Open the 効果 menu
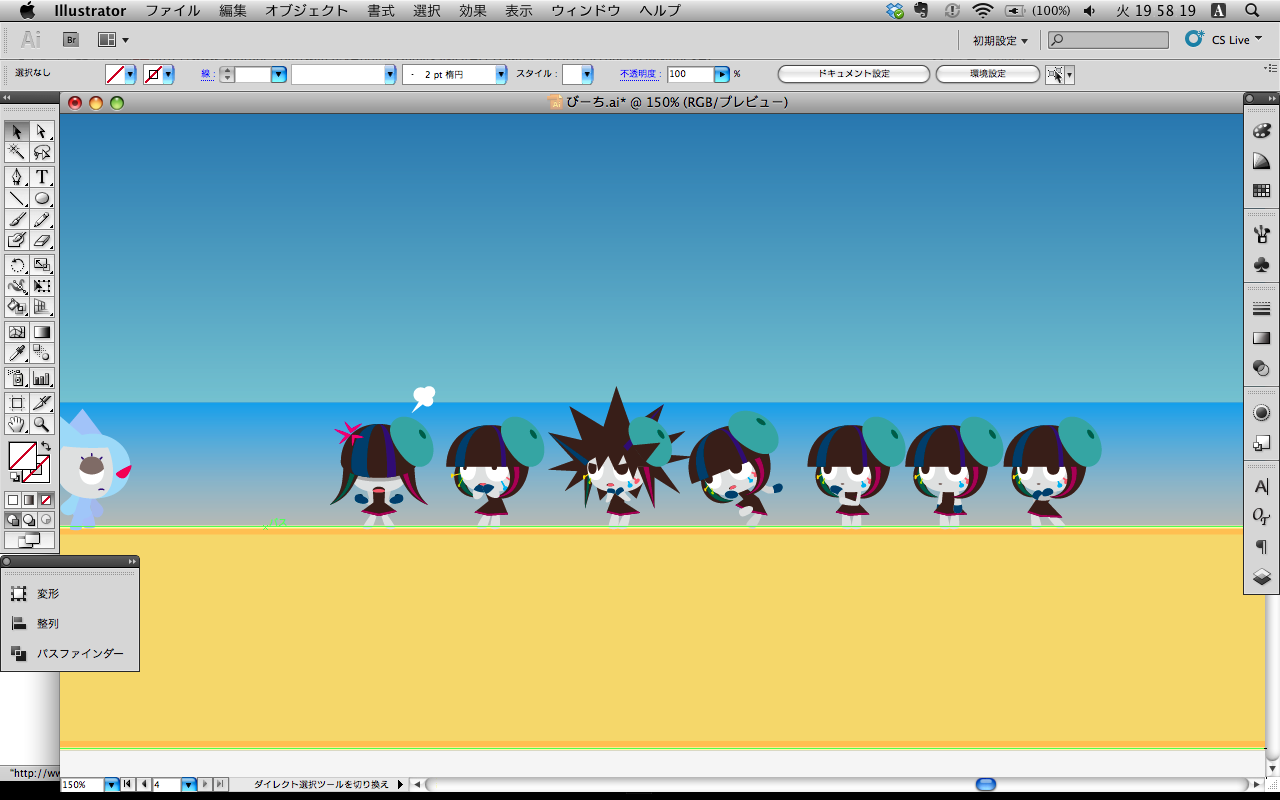1280x800 pixels. [x=473, y=11]
